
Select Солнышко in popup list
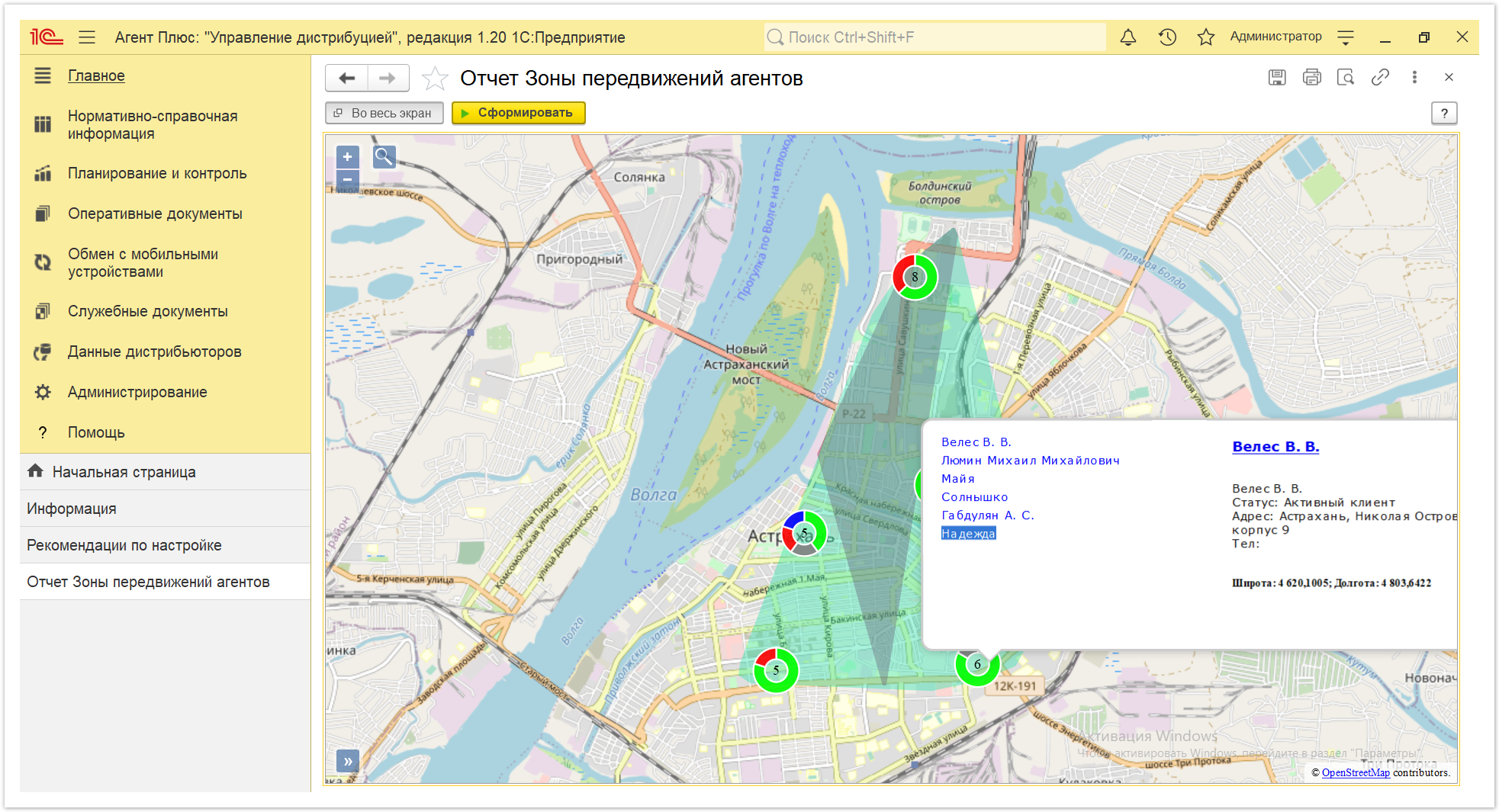point(975,497)
